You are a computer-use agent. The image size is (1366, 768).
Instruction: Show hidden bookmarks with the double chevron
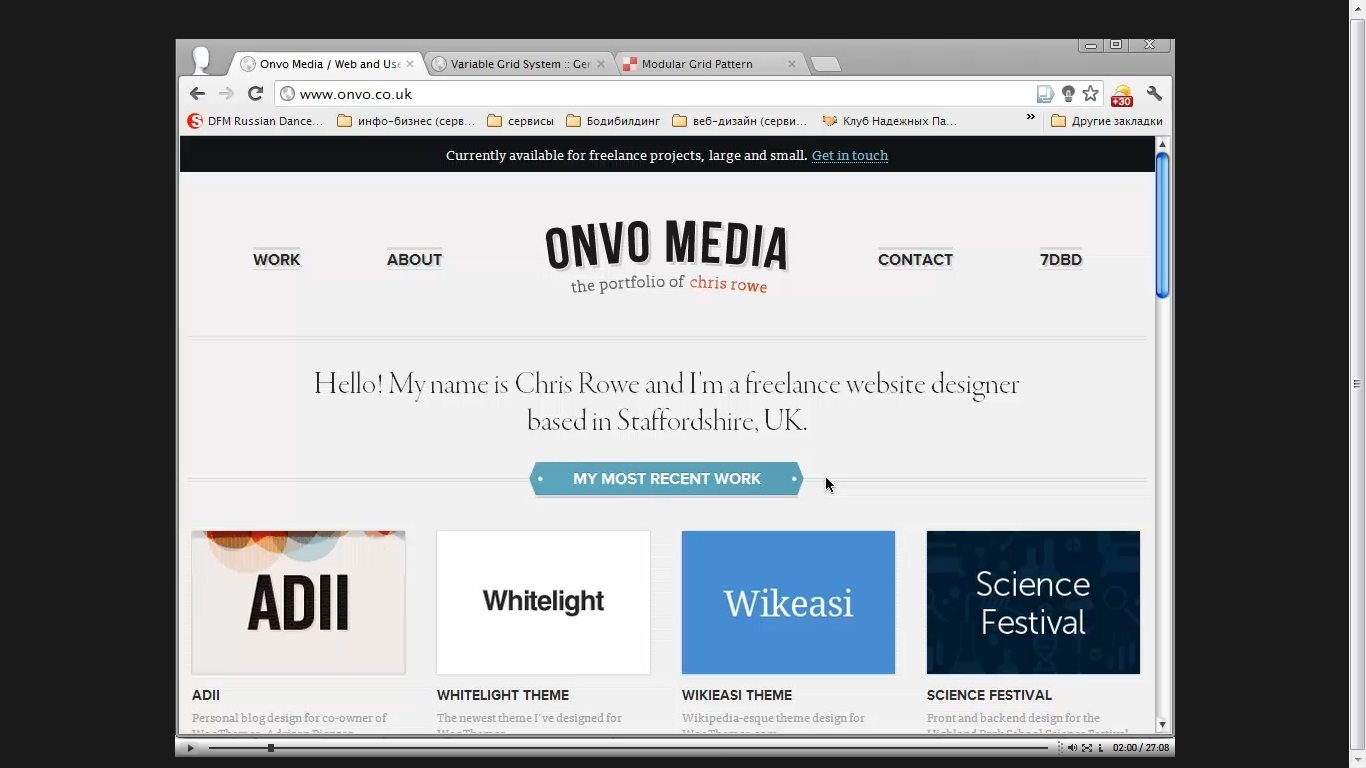click(1030, 118)
